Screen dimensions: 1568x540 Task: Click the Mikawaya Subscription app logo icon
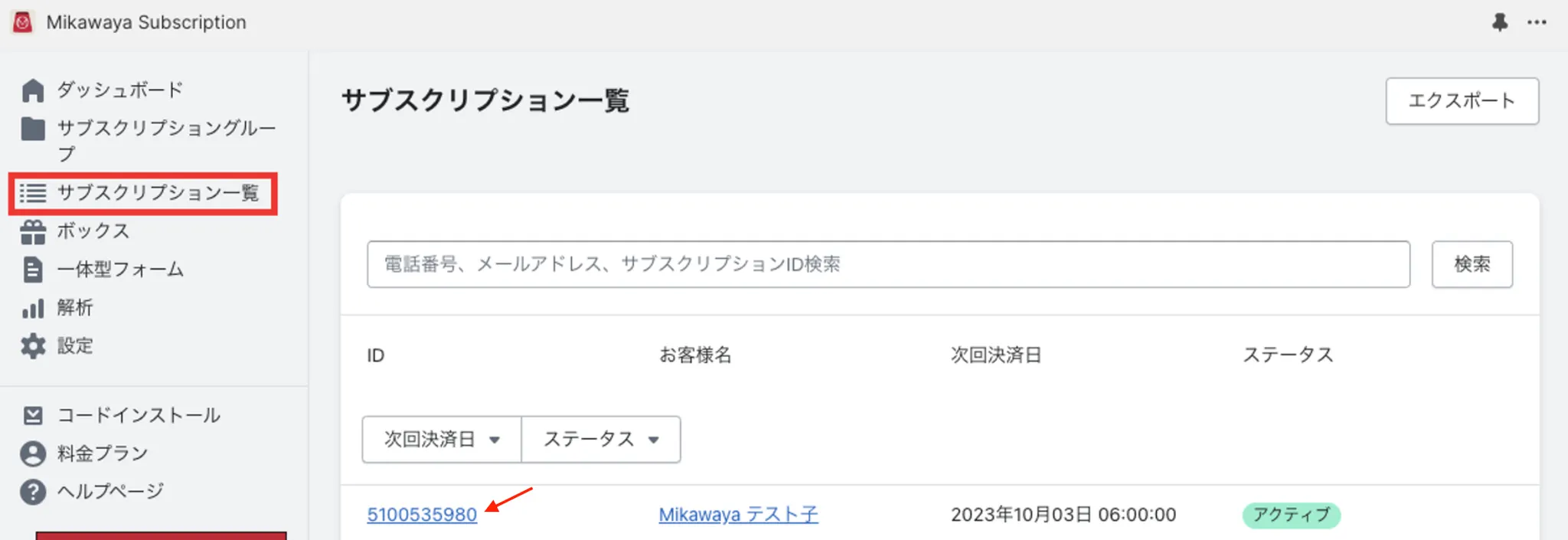[x=23, y=22]
